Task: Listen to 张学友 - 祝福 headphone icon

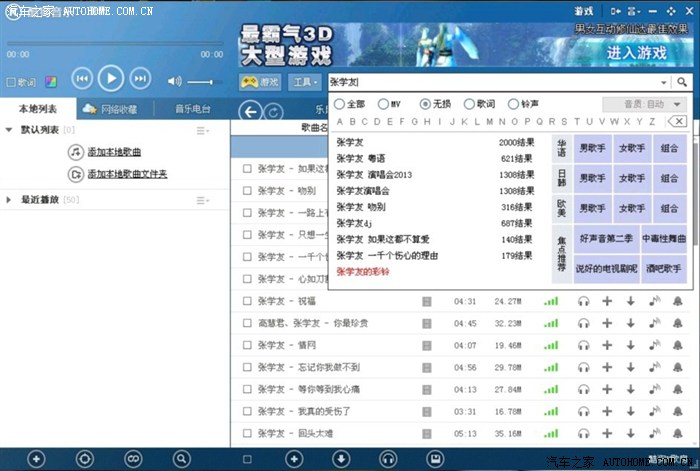Action: (x=583, y=301)
